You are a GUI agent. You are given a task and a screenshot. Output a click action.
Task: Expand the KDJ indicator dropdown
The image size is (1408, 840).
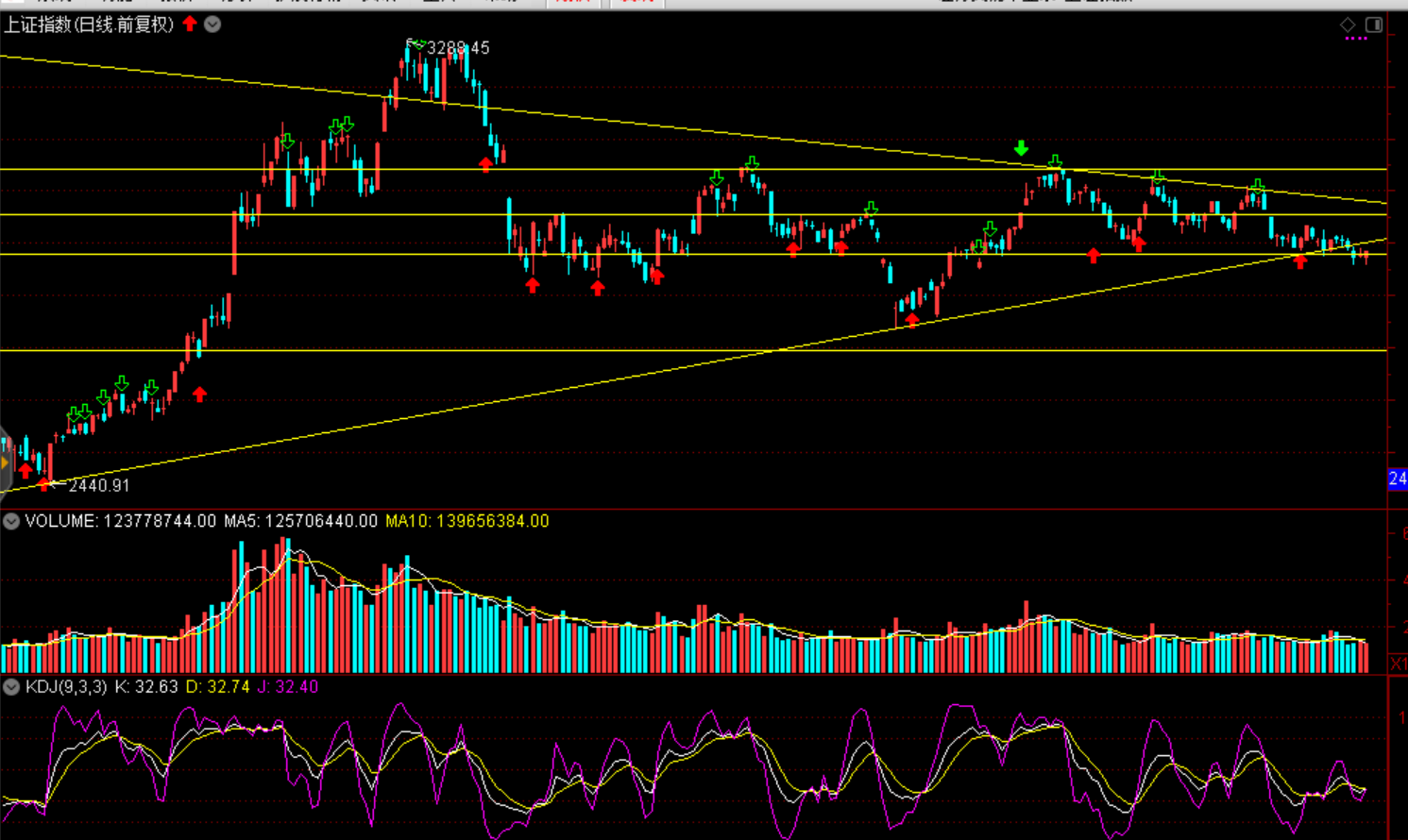[x=11, y=687]
